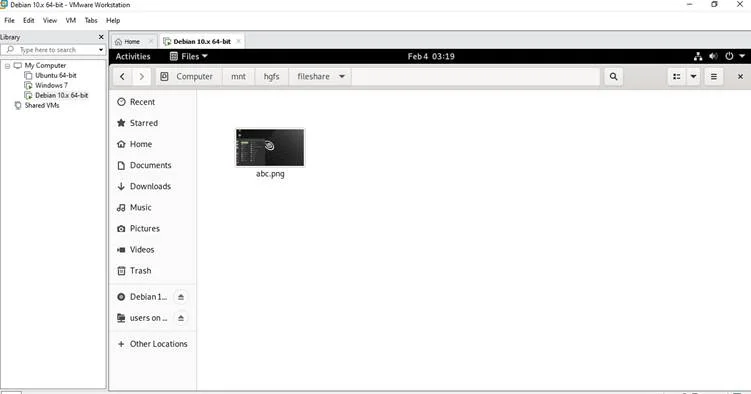Screen dimensions: 751x394
Task: Select My Computer in library
Action: click(x=45, y=66)
